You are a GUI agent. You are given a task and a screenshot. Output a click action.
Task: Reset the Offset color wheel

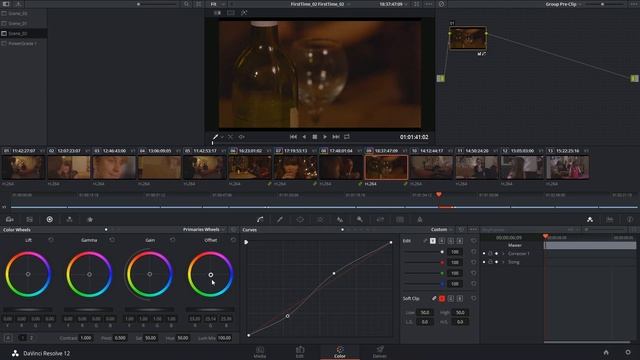click(x=233, y=240)
